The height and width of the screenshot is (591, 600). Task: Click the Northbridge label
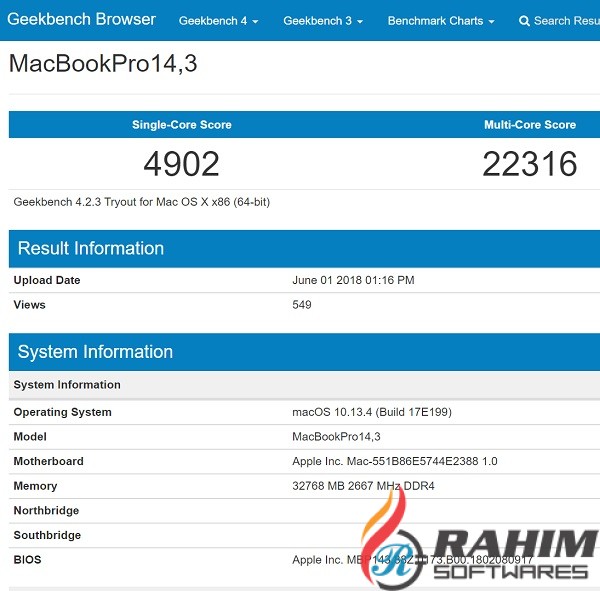[x=46, y=511]
